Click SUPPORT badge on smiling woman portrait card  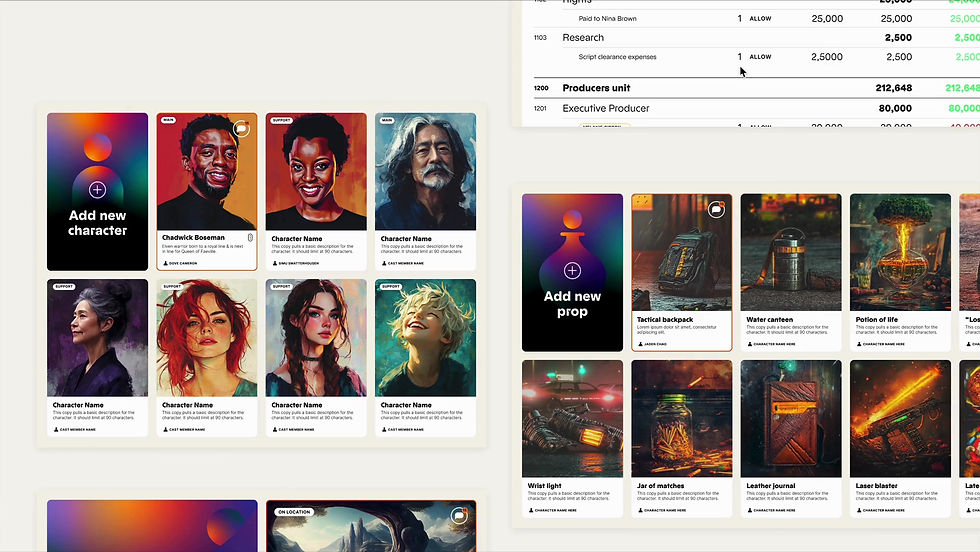[x=281, y=120]
